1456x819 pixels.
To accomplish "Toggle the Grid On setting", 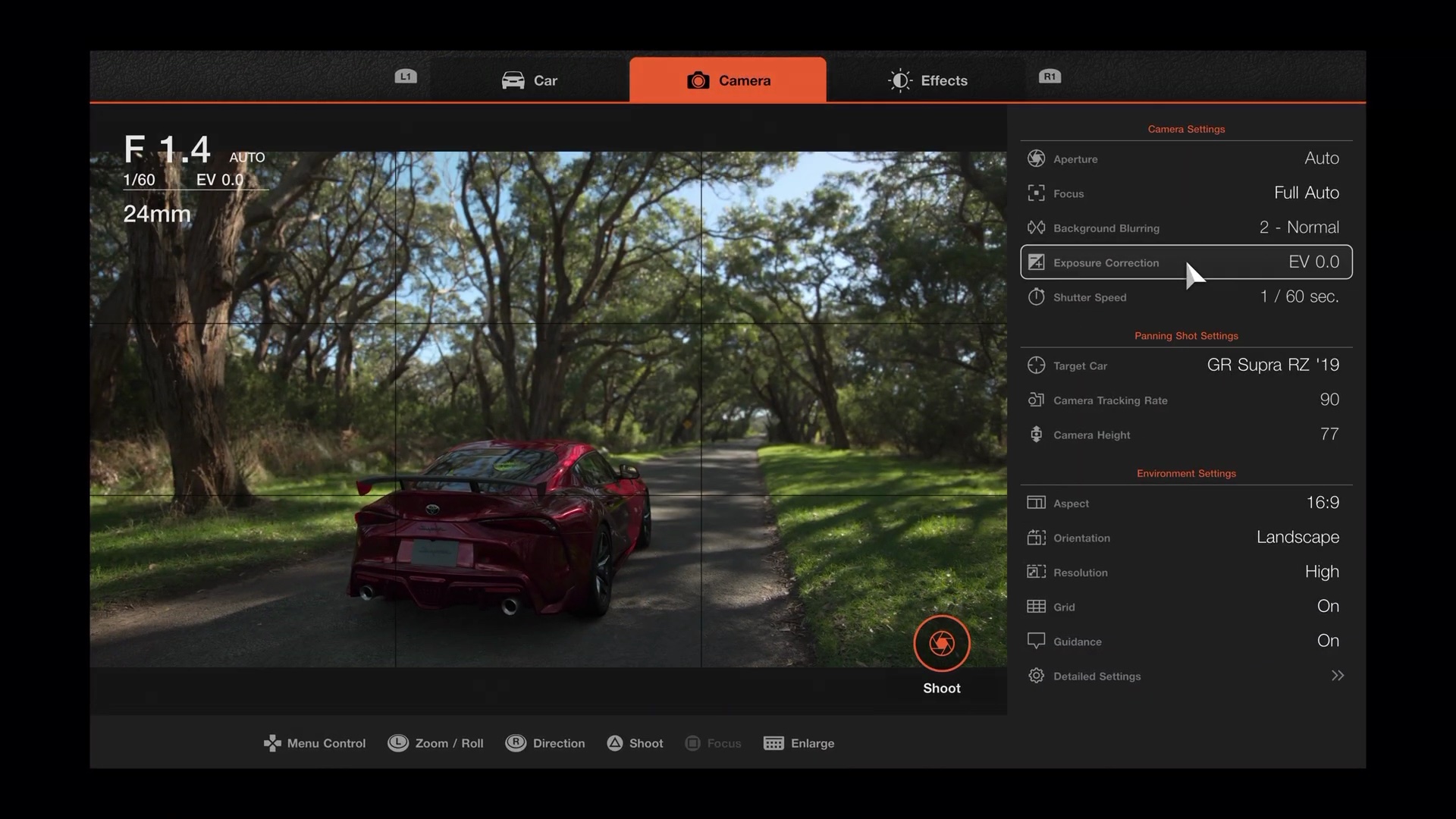I will click(1328, 607).
